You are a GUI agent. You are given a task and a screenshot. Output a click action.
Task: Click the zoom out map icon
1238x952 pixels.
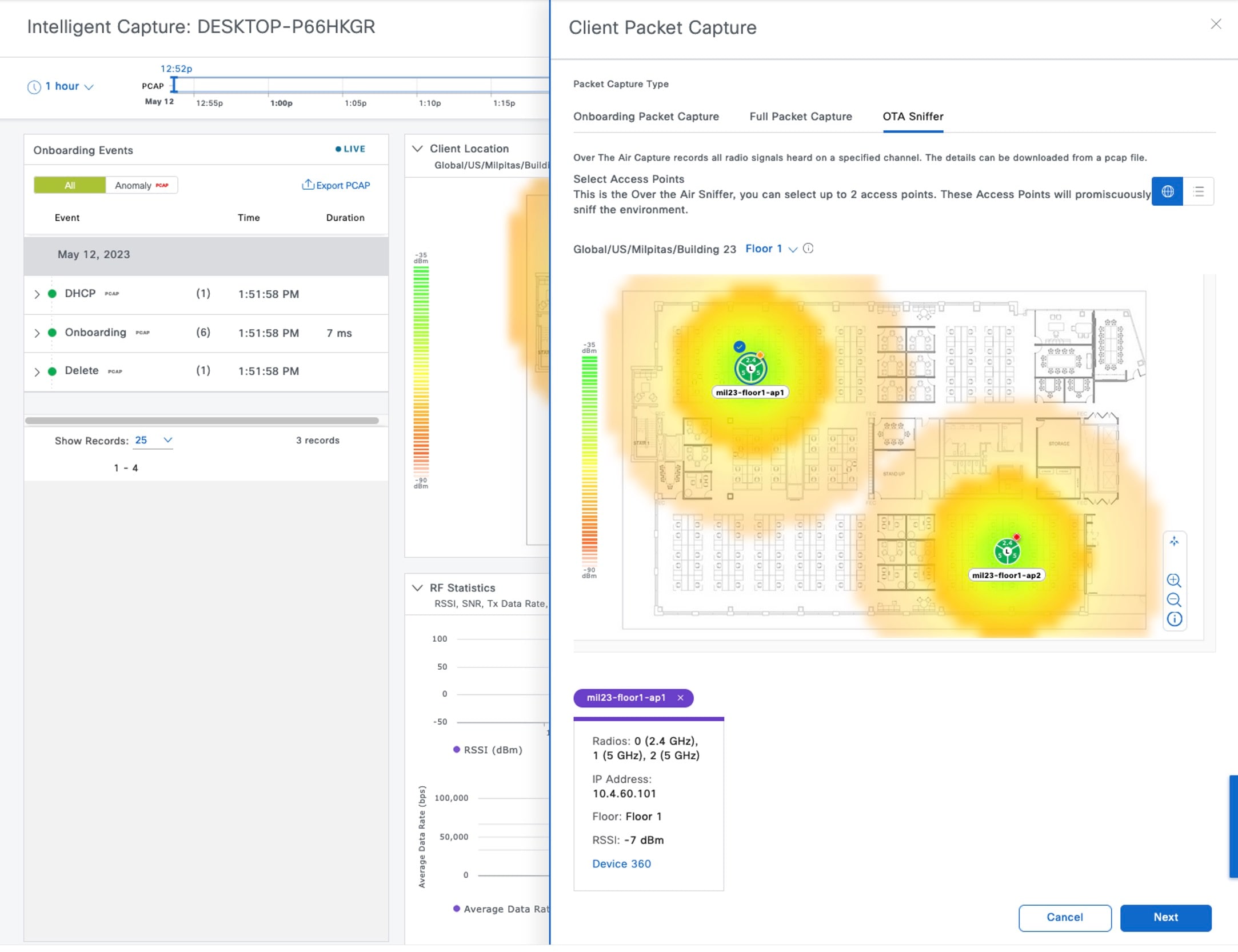(x=1173, y=600)
